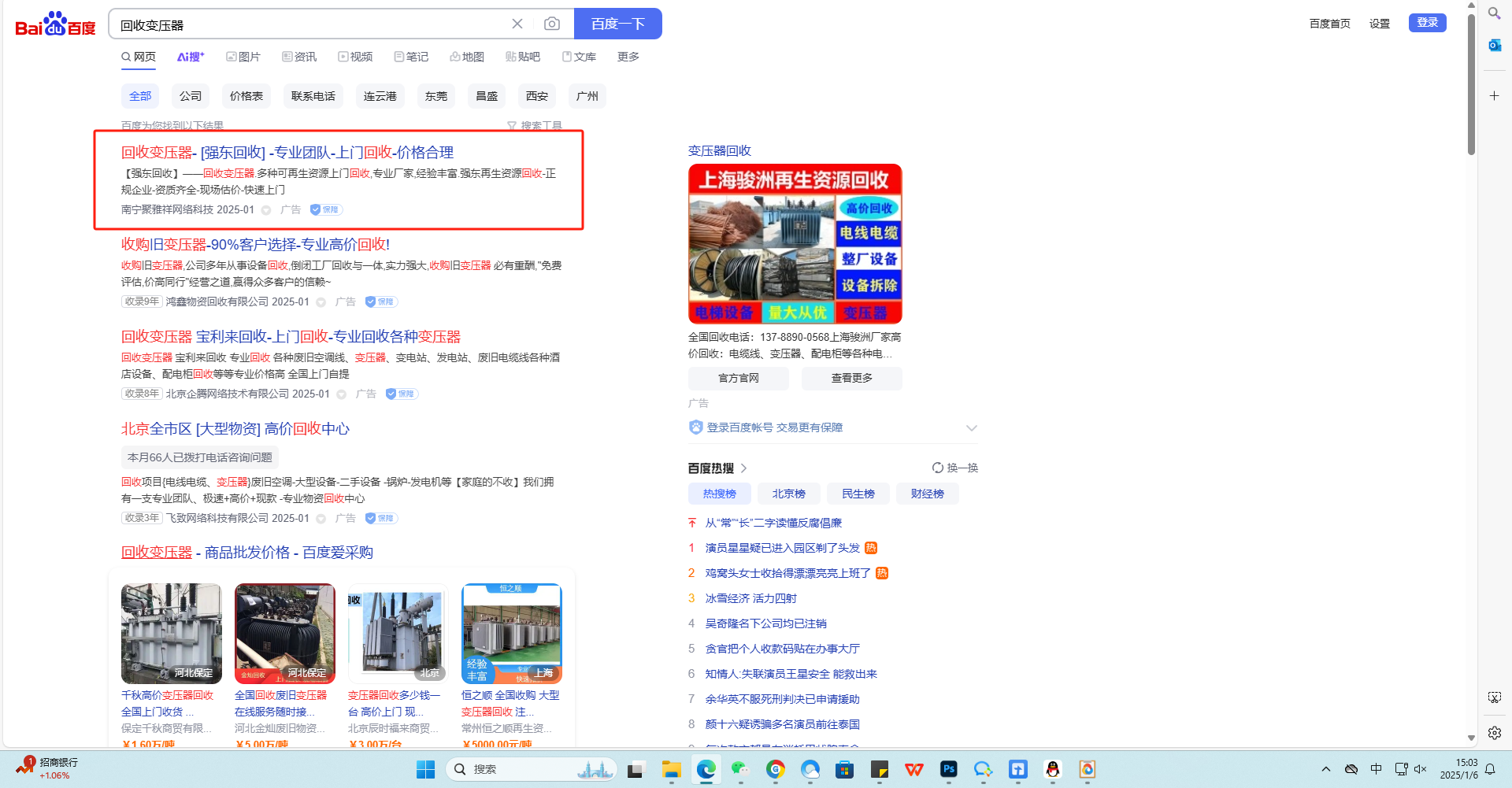Open the Windows Start menu
Screen dimensions: 1512x788
[425, 769]
